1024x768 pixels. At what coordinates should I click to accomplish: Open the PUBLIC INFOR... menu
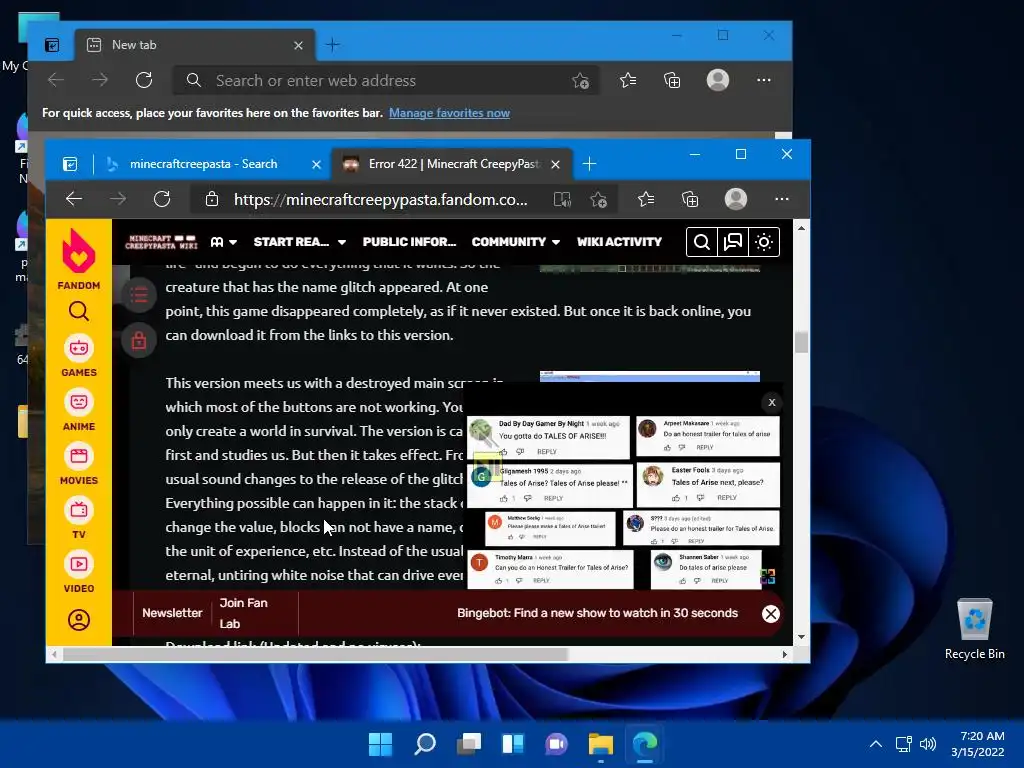[x=409, y=242]
